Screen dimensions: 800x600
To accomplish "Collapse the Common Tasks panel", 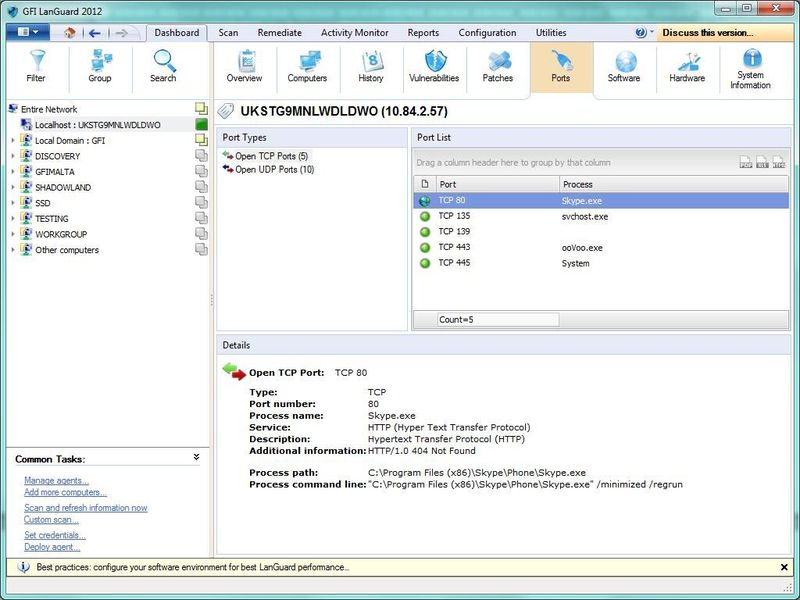I will pos(196,457).
